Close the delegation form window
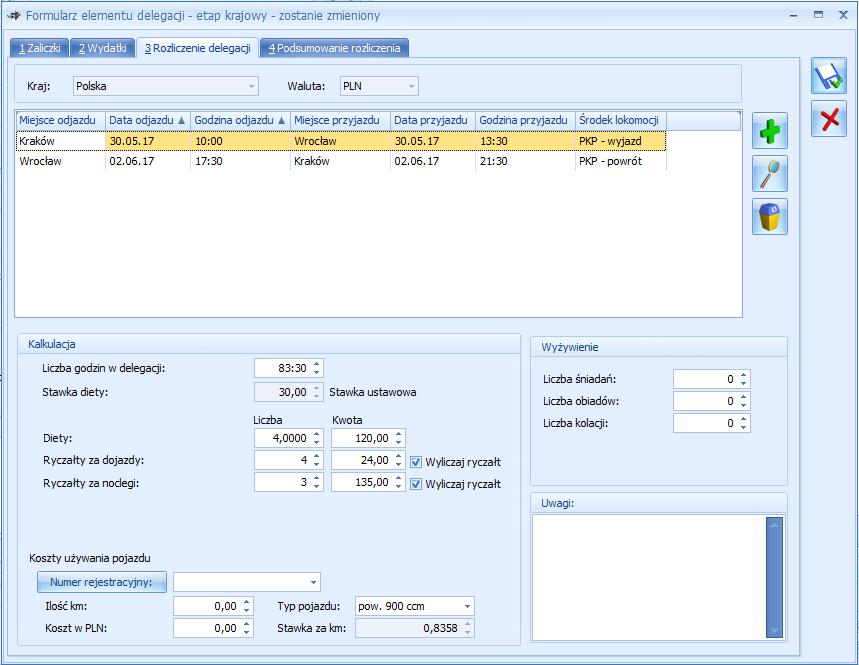This screenshot has height=665, width=859. [844, 15]
